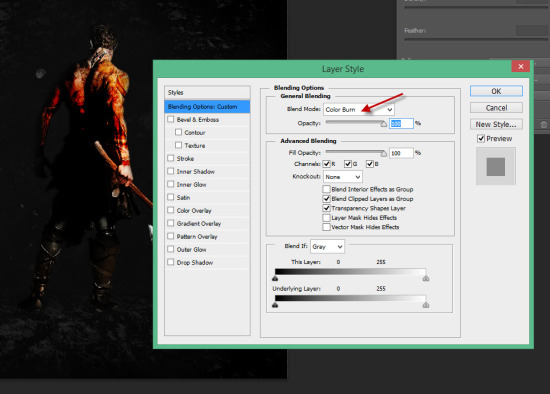This screenshot has width=550, height=394.
Task: Uncheck the Preview checkbox
Action: (481, 139)
